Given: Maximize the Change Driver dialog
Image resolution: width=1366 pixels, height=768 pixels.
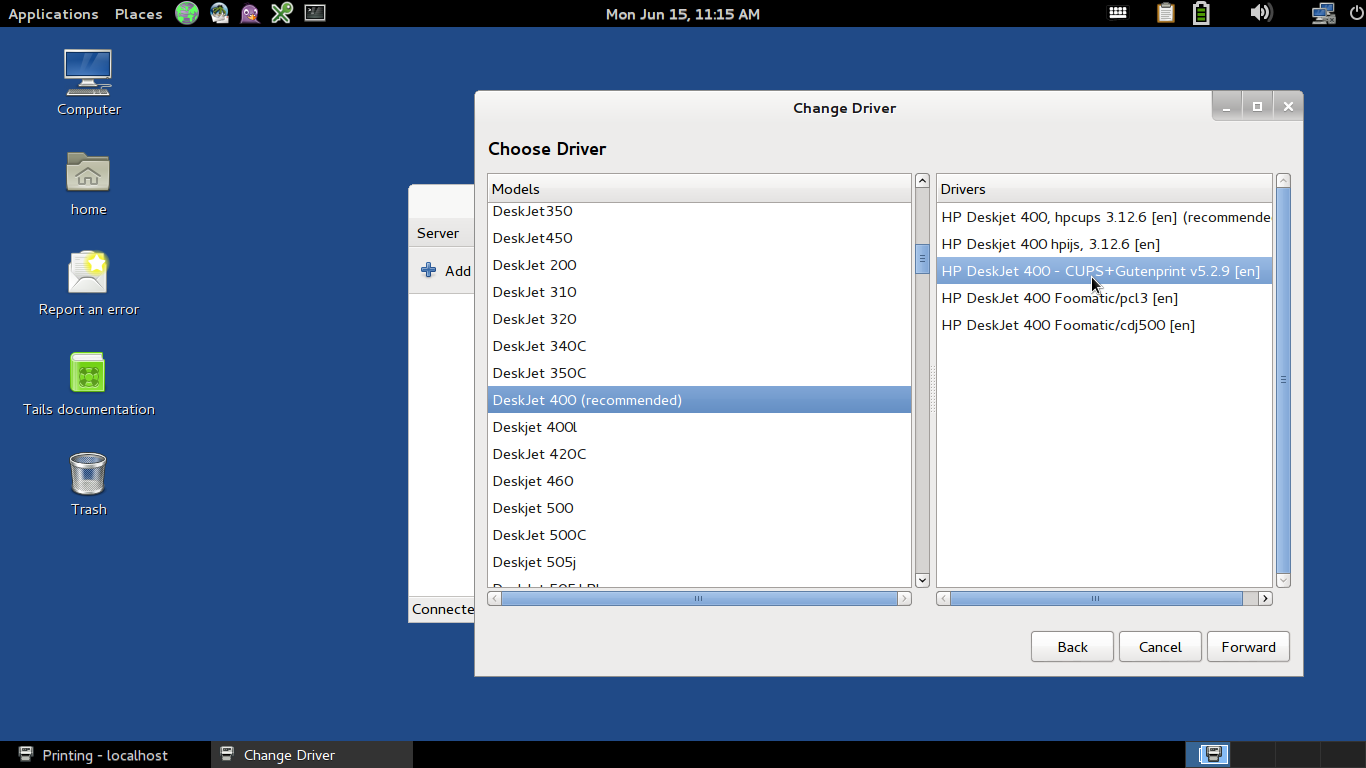Looking at the screenshot, I should click(x=1257, y=106).
